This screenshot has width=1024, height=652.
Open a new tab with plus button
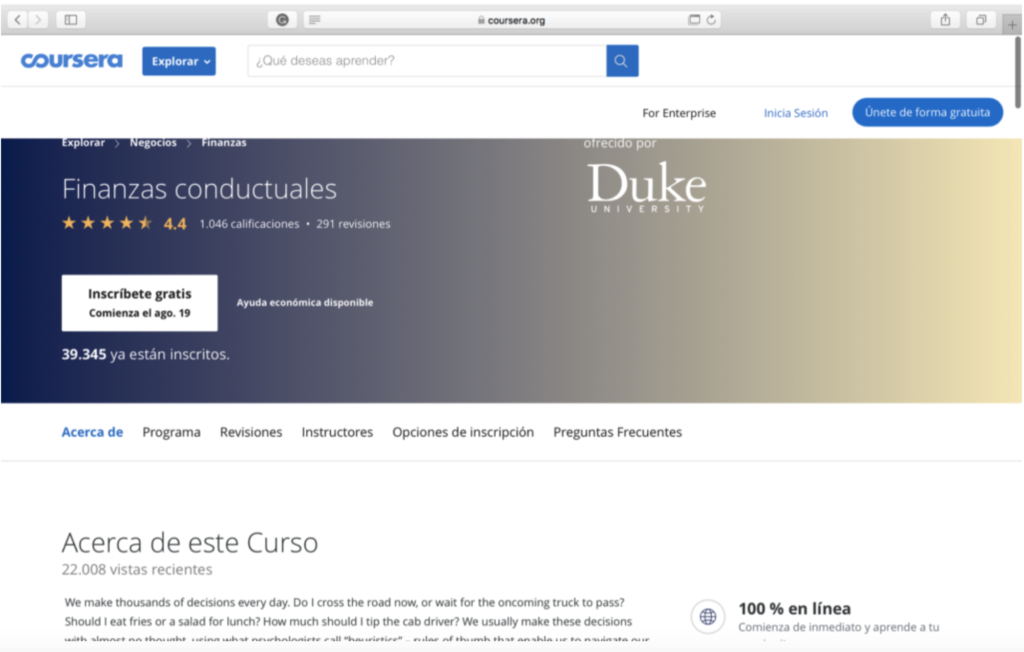tap(1012, 24)
